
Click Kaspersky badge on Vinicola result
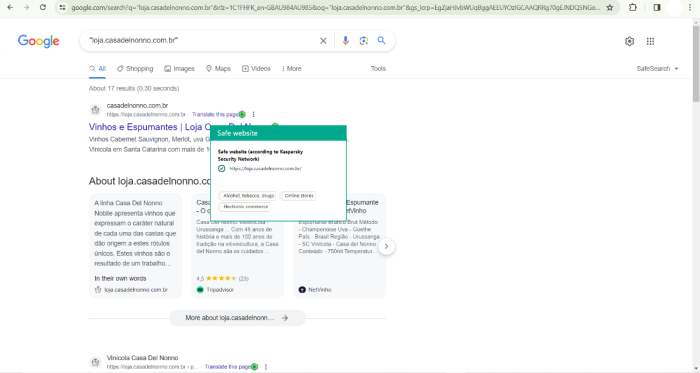pos(254,367)
